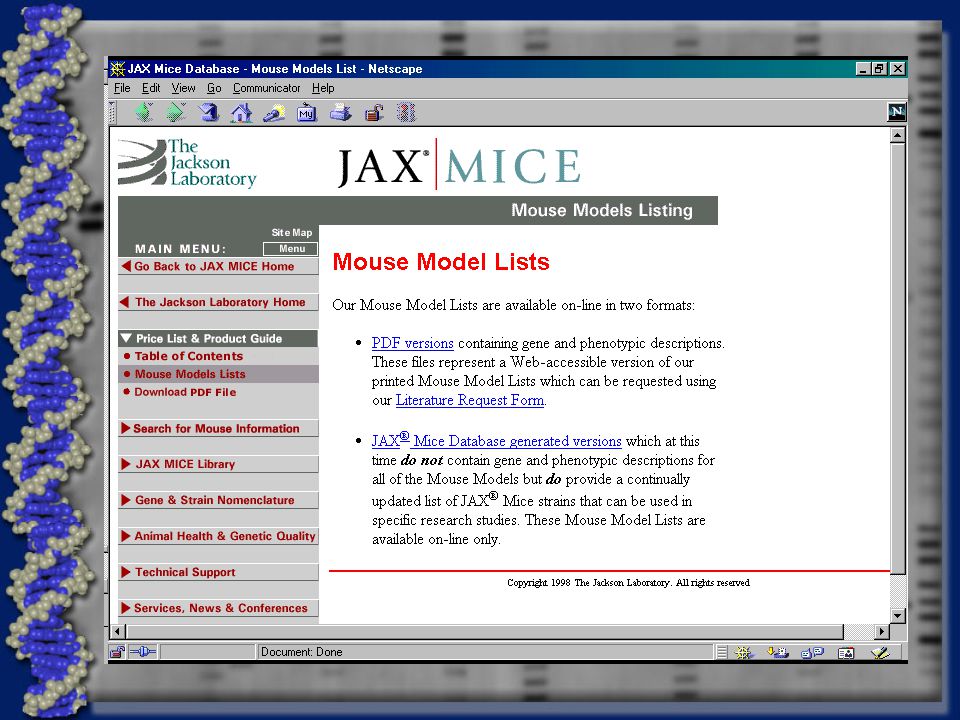Click the Site Map link
Screen dimensions: 960x720
tap(291, 233)
